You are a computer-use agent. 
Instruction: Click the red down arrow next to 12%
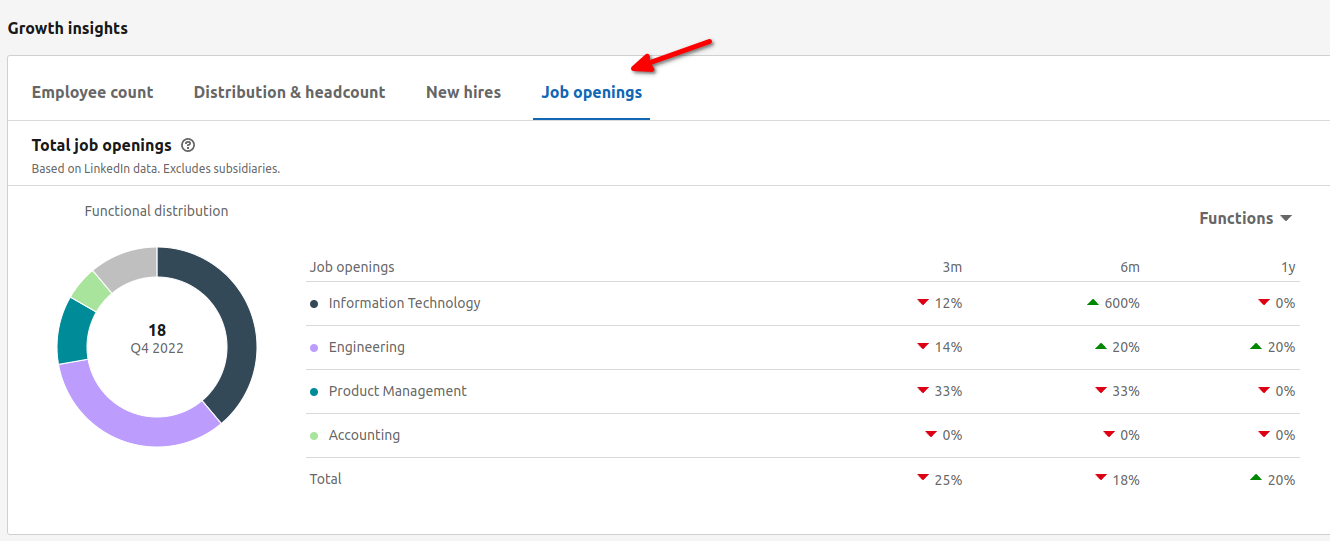(x=923, y=302)
